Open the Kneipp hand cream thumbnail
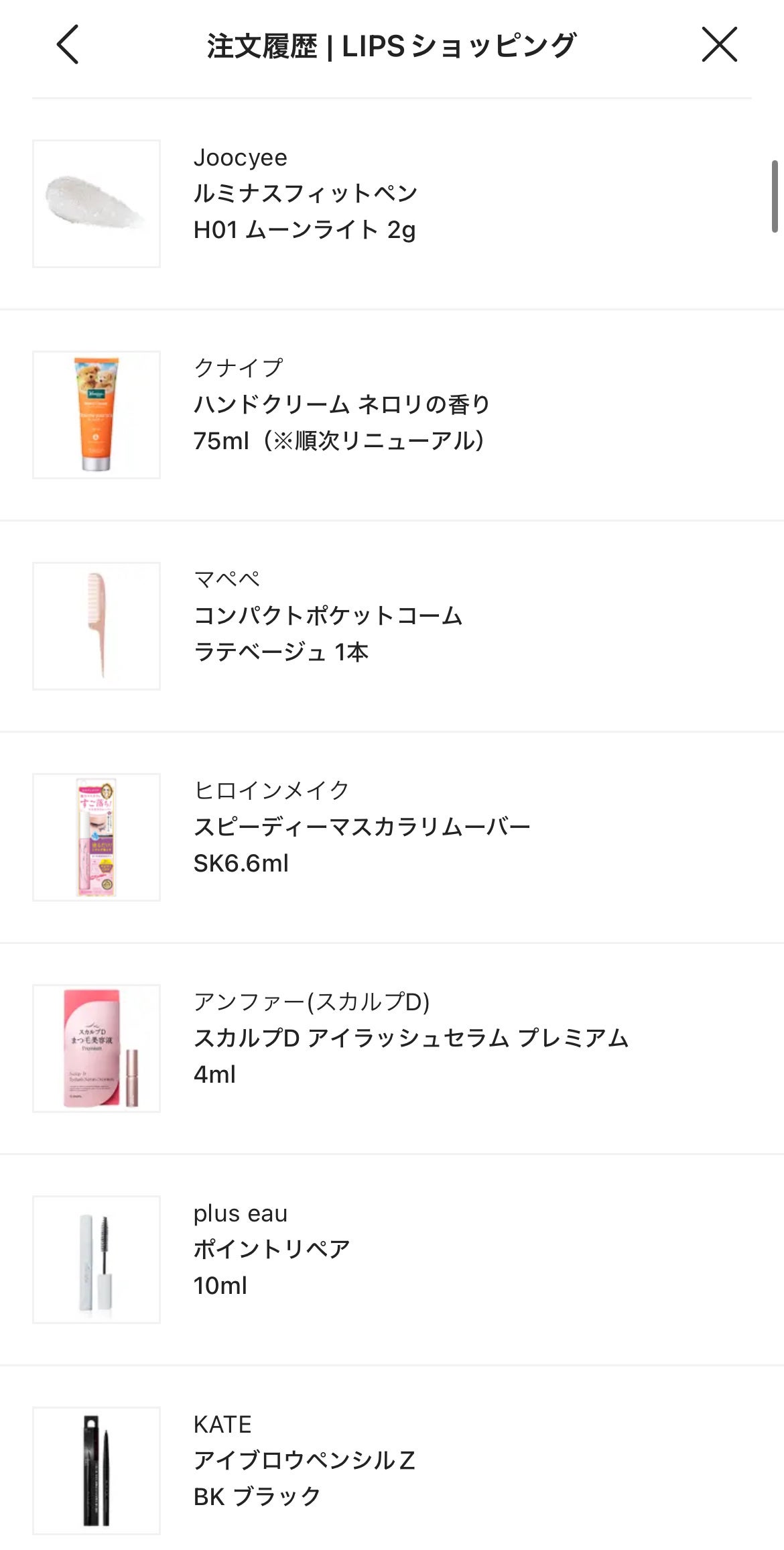This screenshot has height=1550, width=784. [96, 414]
